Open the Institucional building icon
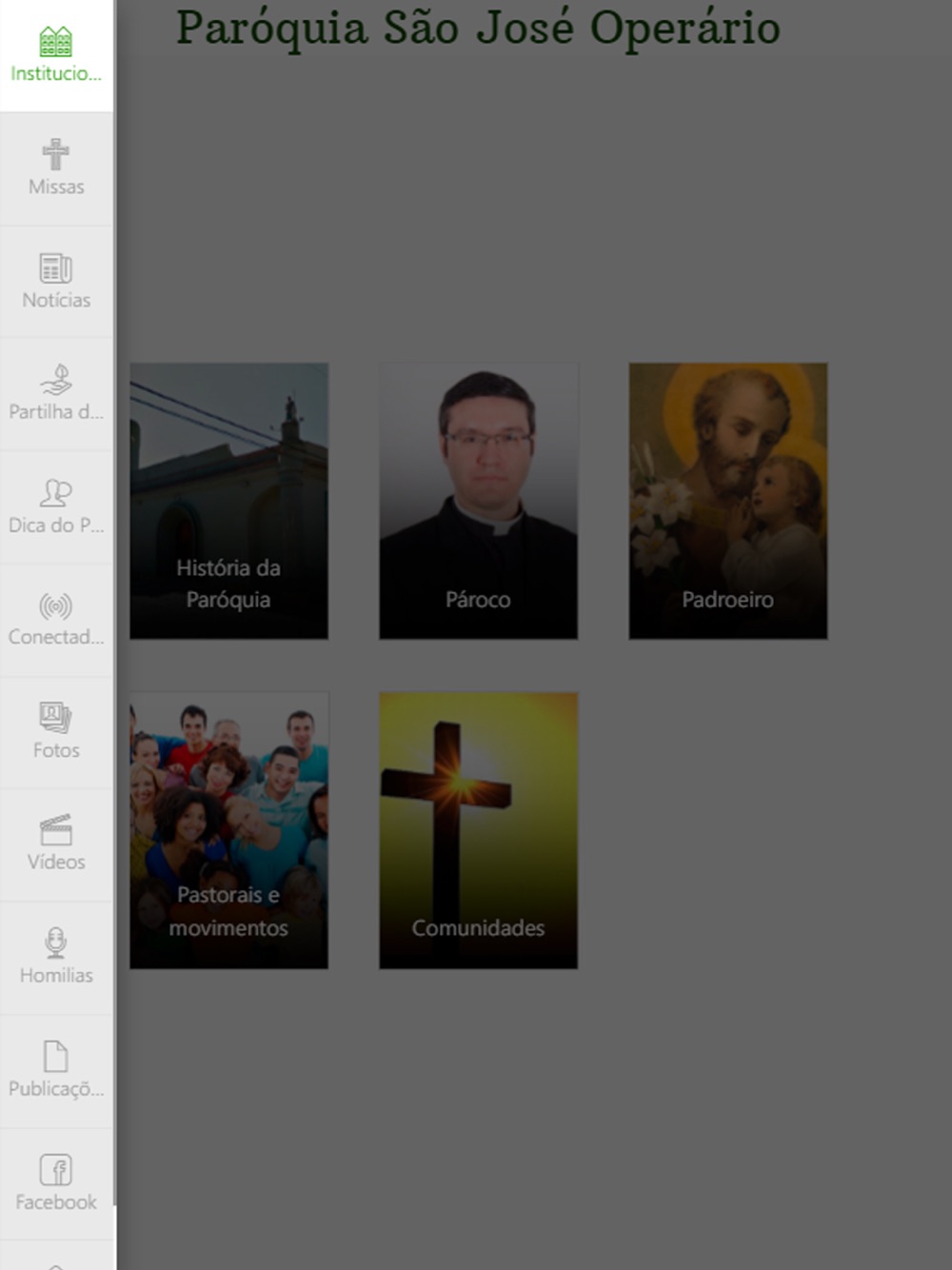 tap(55, 42)
